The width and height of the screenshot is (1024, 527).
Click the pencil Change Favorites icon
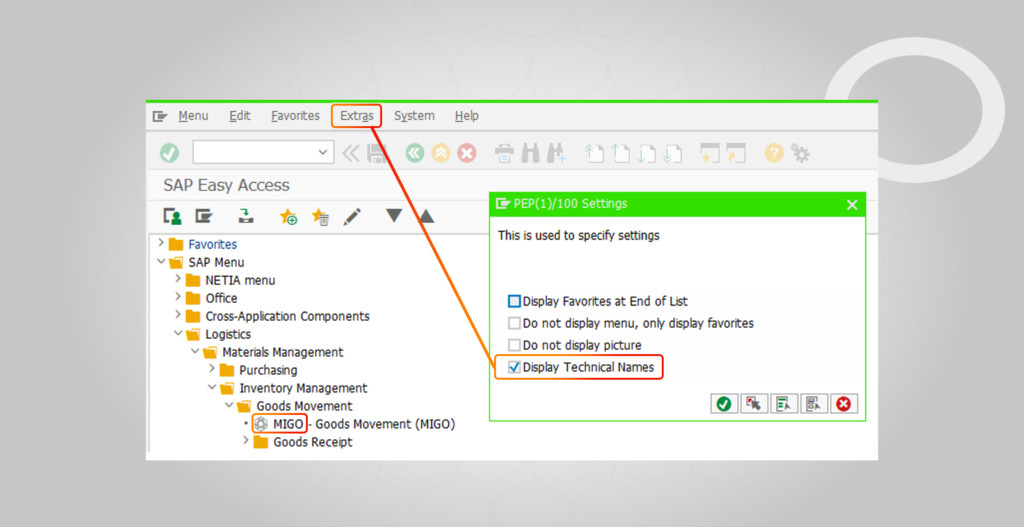tap(351, 216)
